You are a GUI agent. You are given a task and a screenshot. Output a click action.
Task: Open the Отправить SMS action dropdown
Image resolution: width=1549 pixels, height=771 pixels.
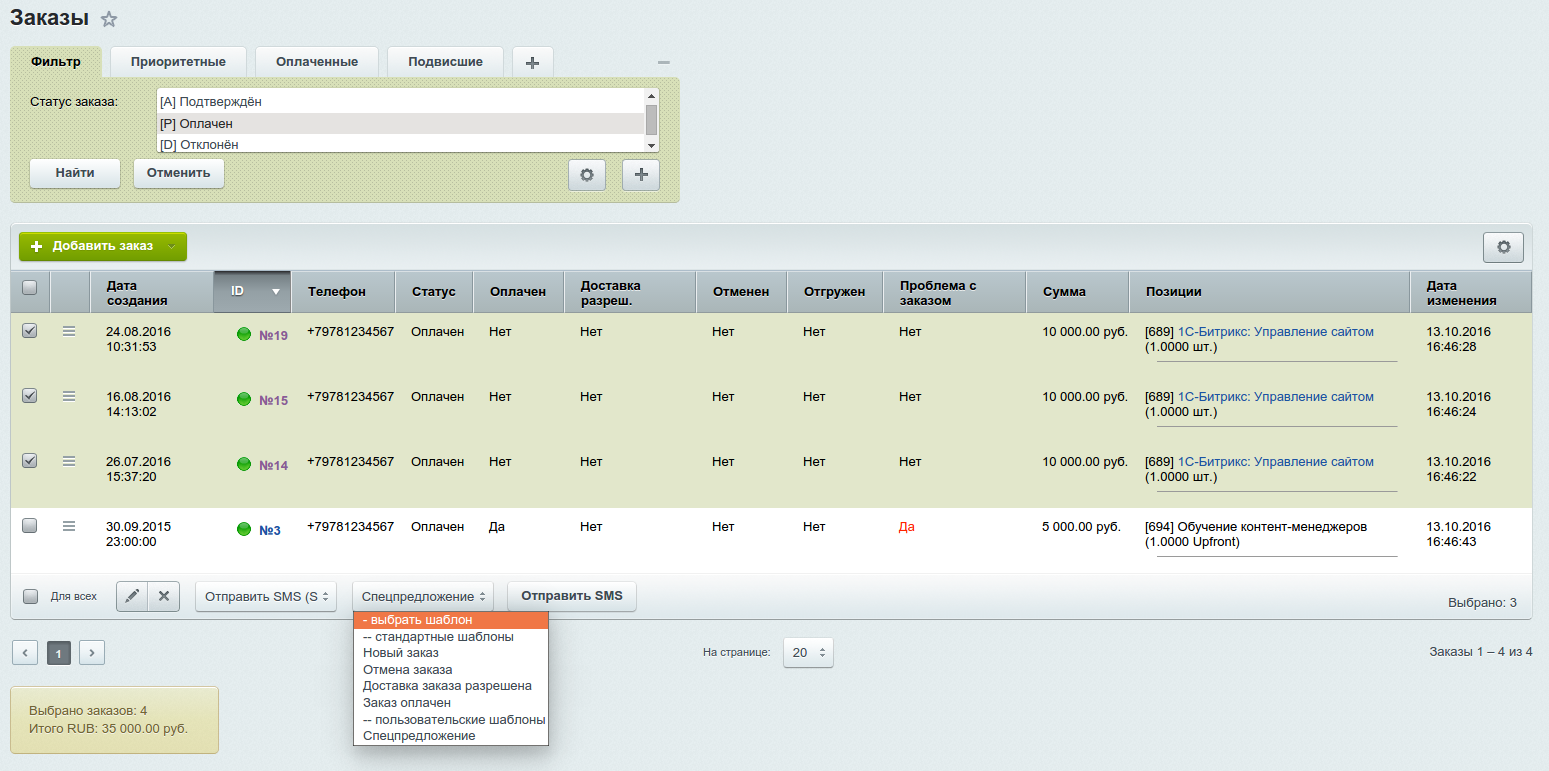tap(265, 597)
